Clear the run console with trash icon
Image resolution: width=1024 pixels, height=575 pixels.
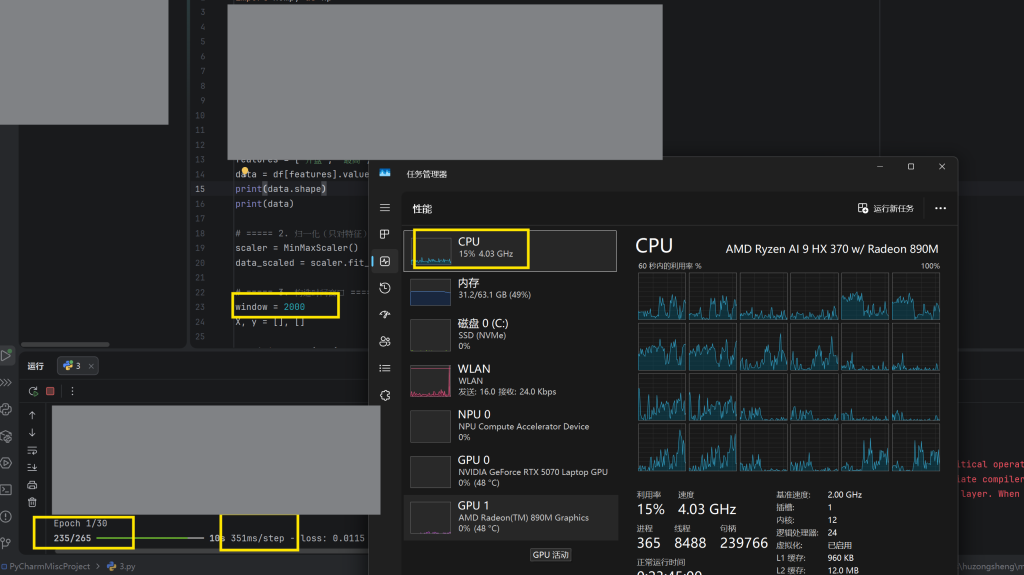point(32,502)
